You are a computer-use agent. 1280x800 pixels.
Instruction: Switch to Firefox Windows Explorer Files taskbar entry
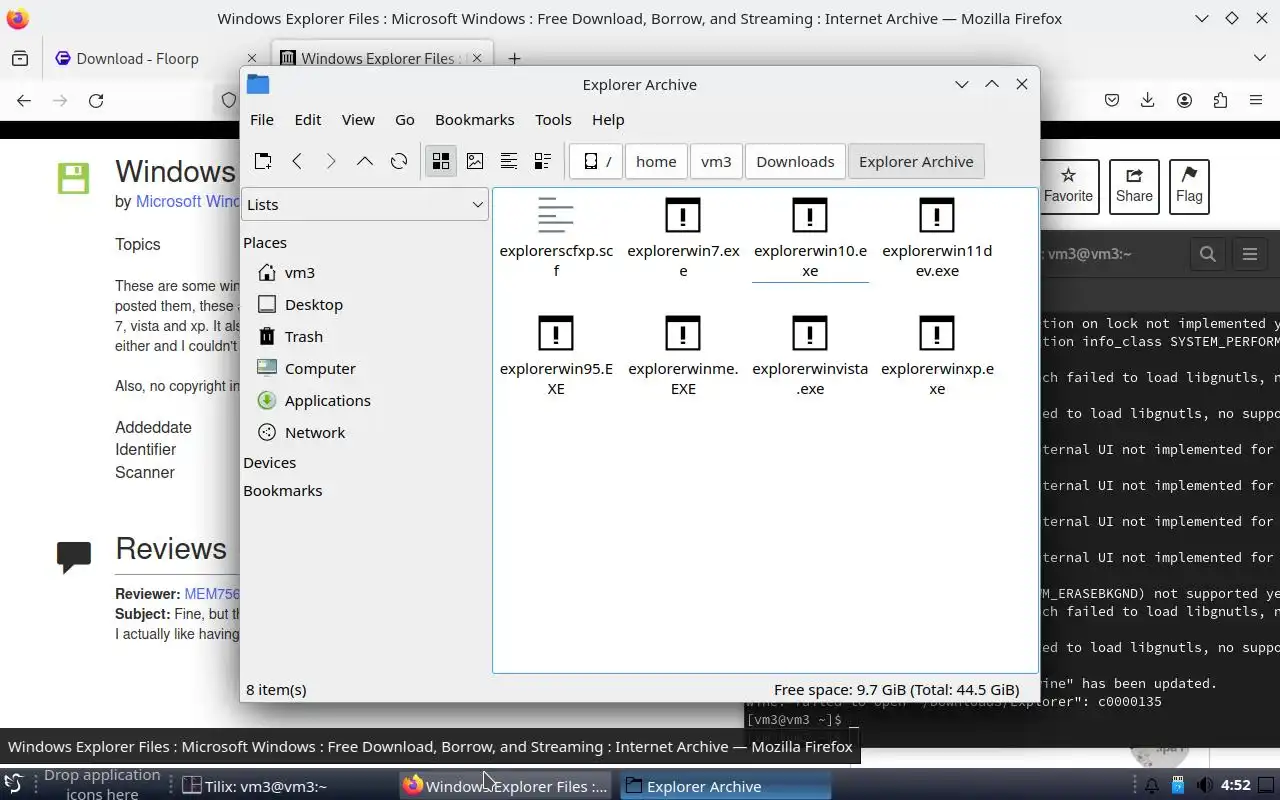click(506, 786)
